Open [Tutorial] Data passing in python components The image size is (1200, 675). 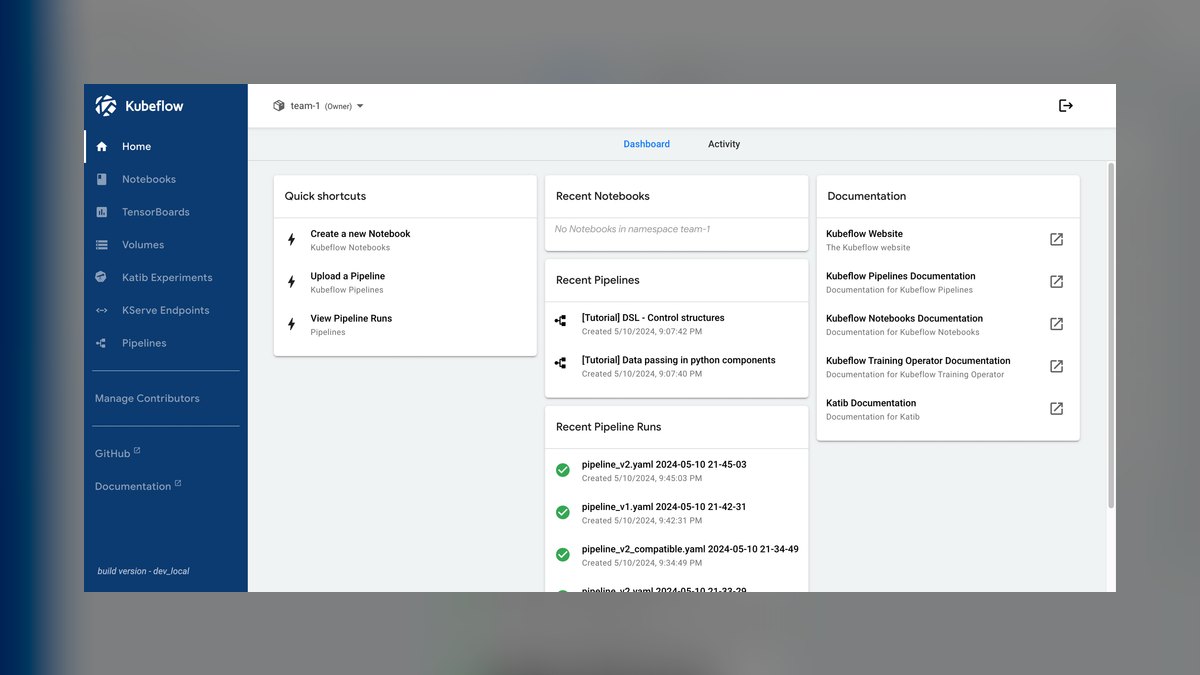[677, 366]
